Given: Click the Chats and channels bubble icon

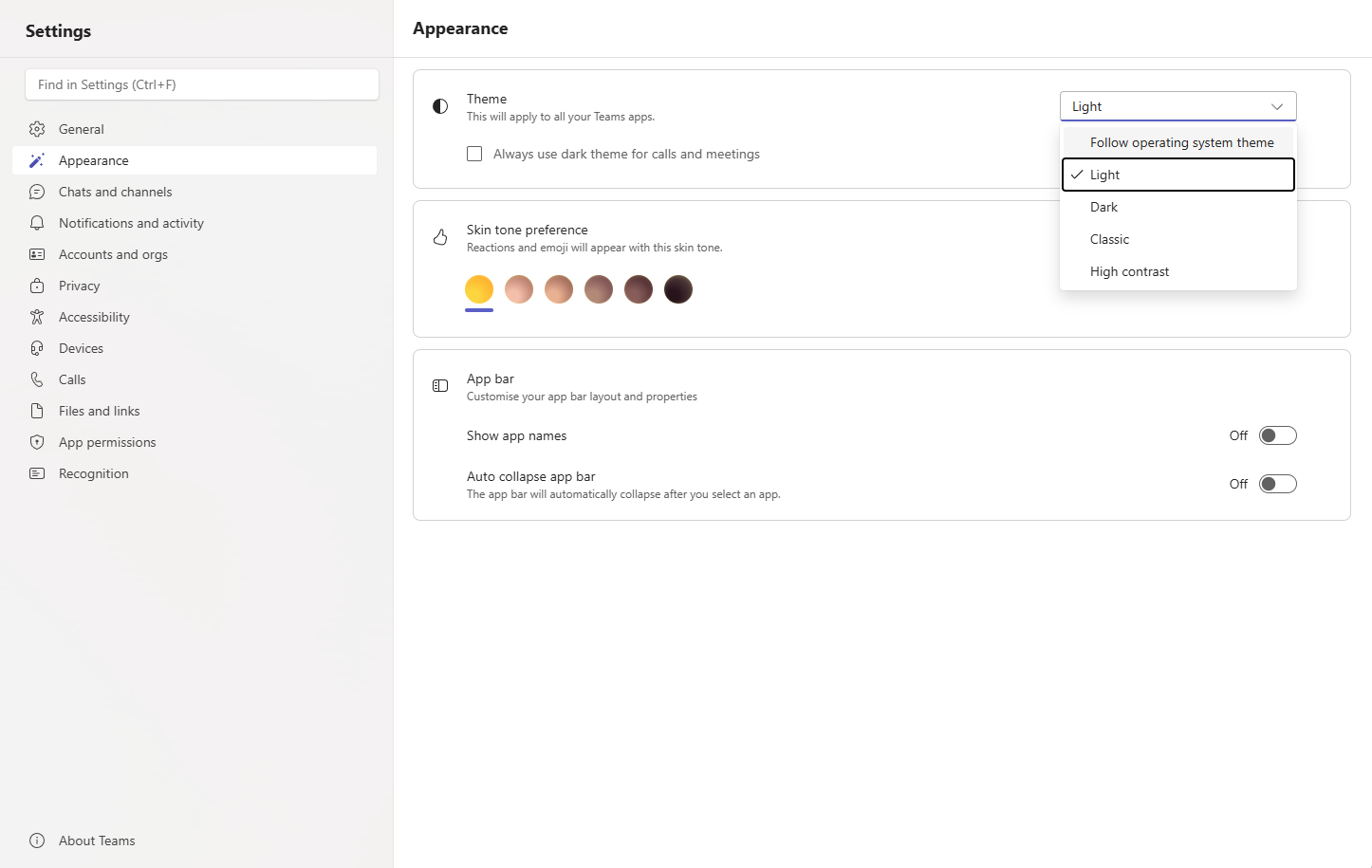Looking at the screenshot, I should [x=37, y=192].
